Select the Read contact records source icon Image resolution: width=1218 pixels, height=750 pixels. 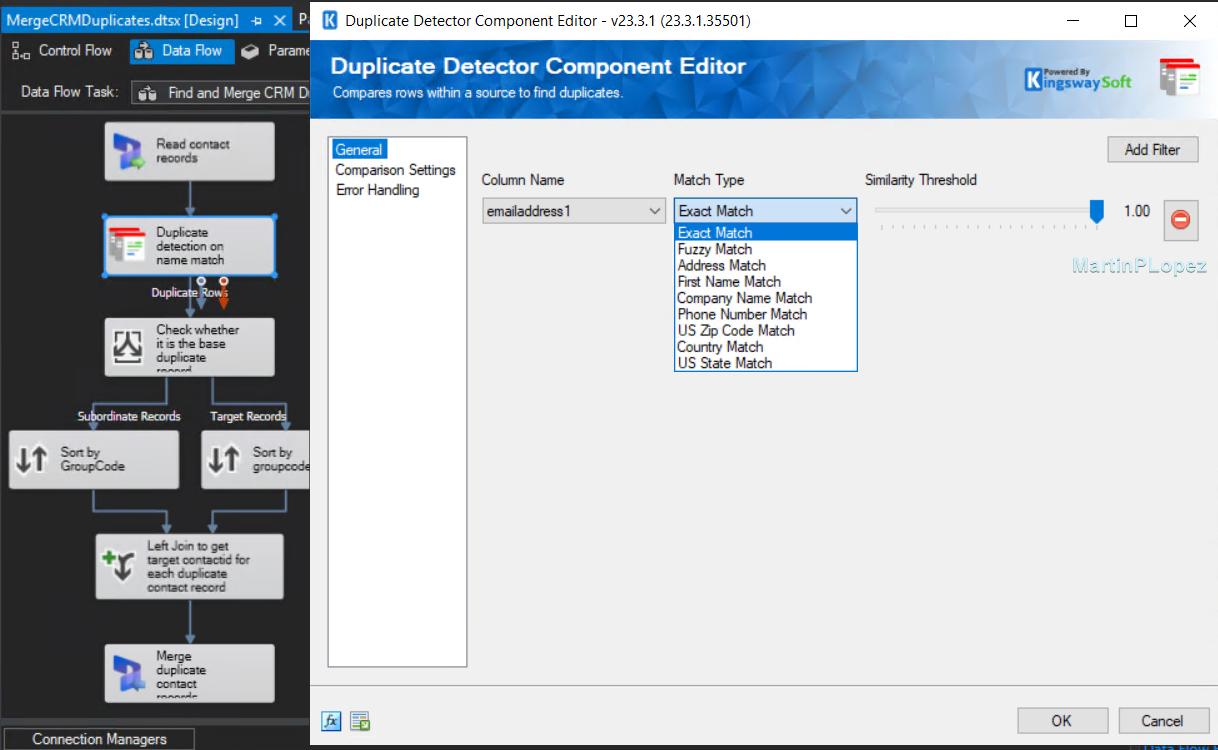pyautogui.click(x=129, y=152)
